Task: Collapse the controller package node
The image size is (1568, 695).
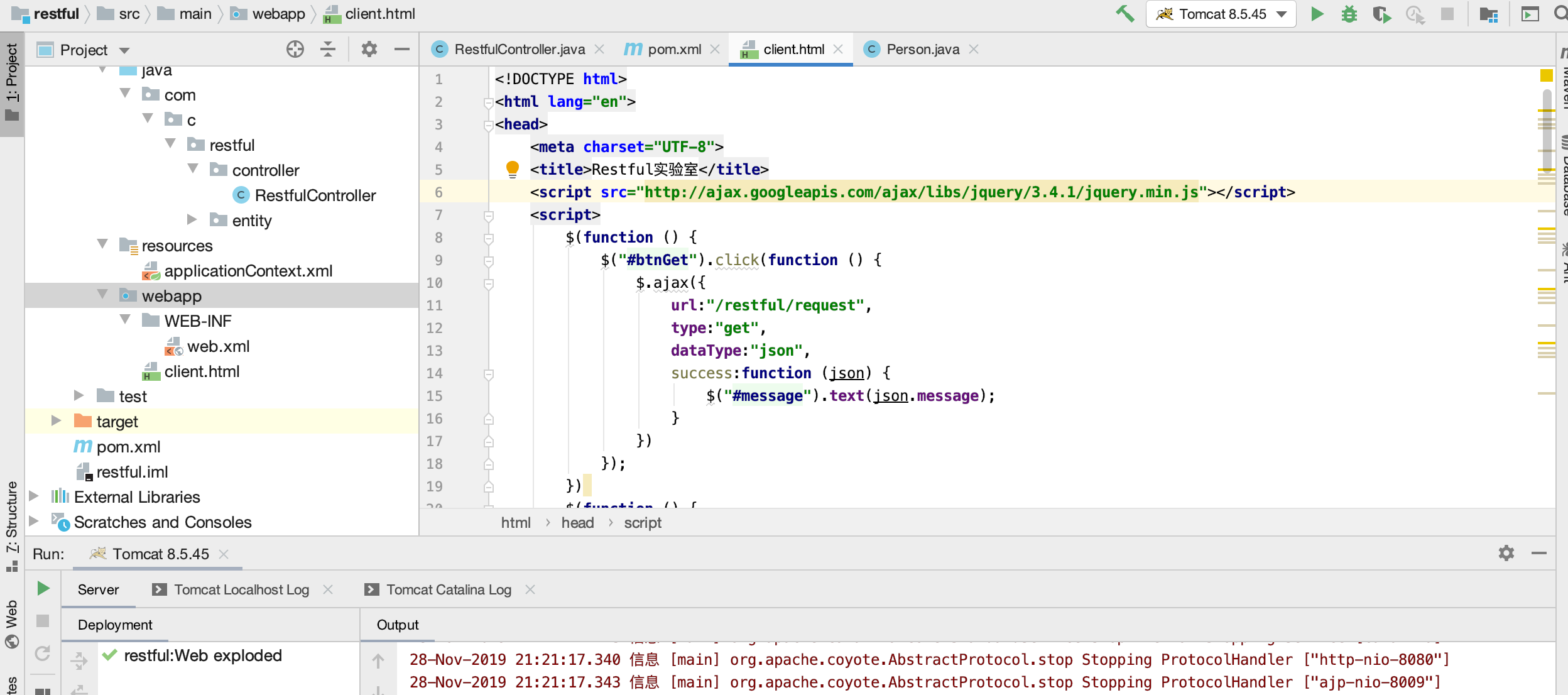Action: (193, 169)
